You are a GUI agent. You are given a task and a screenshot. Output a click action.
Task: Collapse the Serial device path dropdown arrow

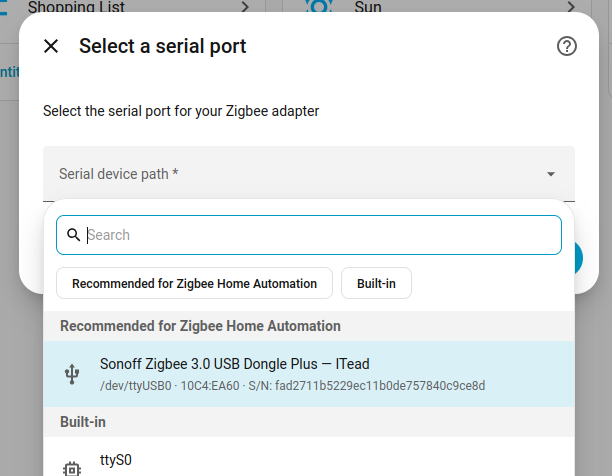pyautogui.click(x=551, y=174)
